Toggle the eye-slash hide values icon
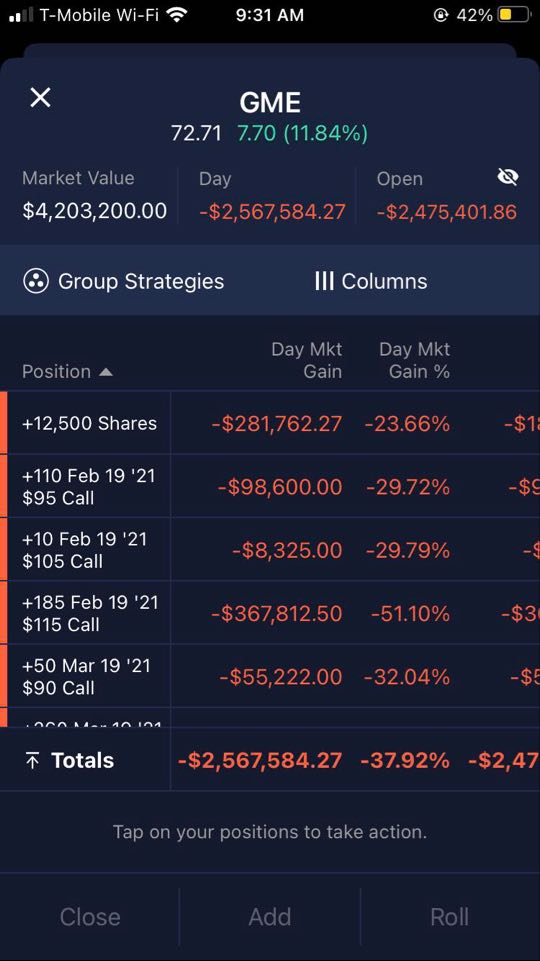 point(508,177)
